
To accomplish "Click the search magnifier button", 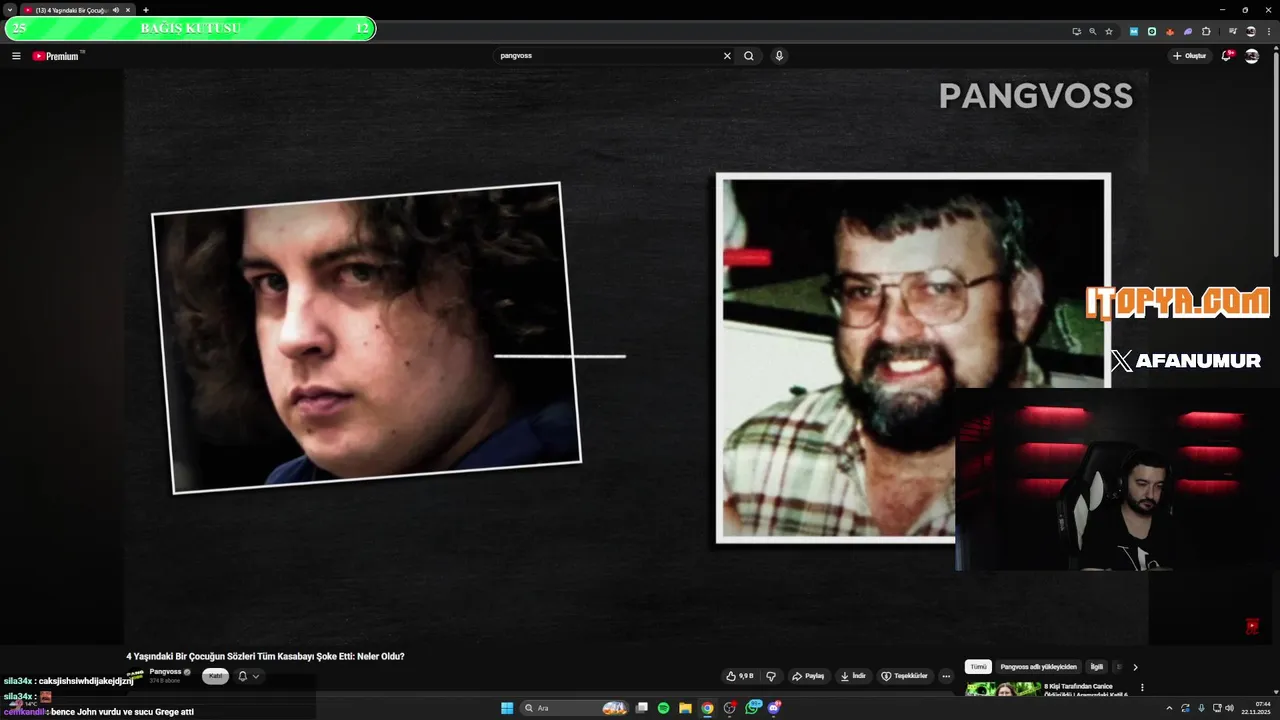I will coord(749,56).
